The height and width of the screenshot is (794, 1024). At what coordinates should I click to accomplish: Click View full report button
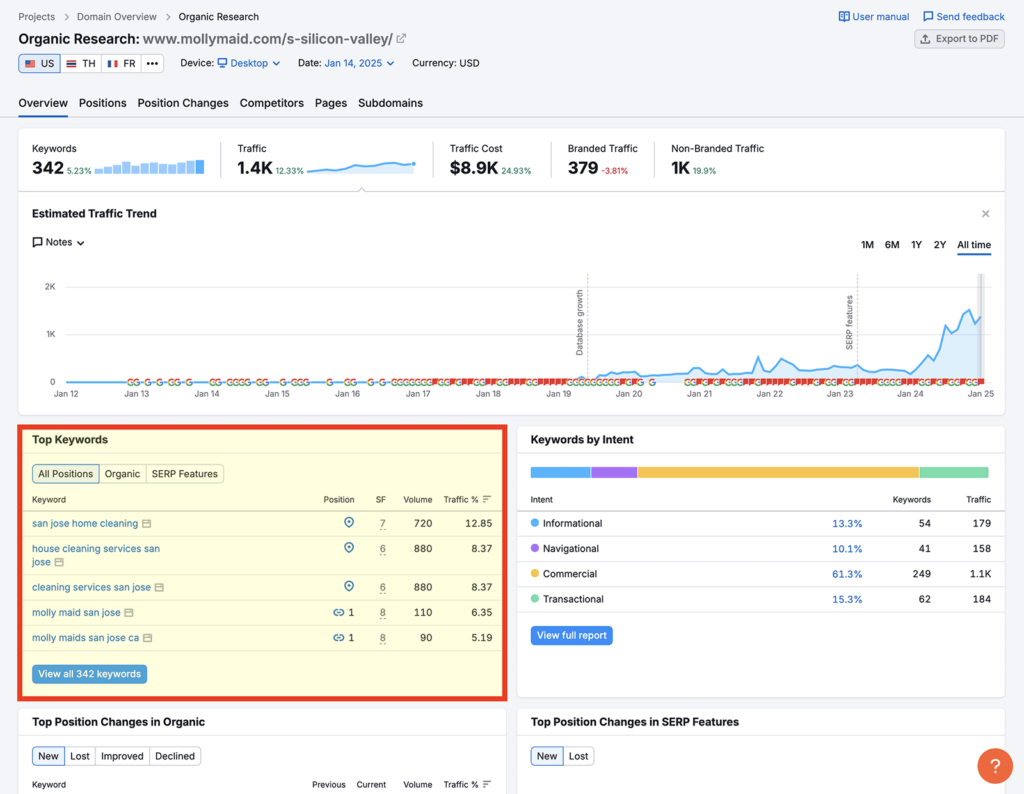pos(571,635)
